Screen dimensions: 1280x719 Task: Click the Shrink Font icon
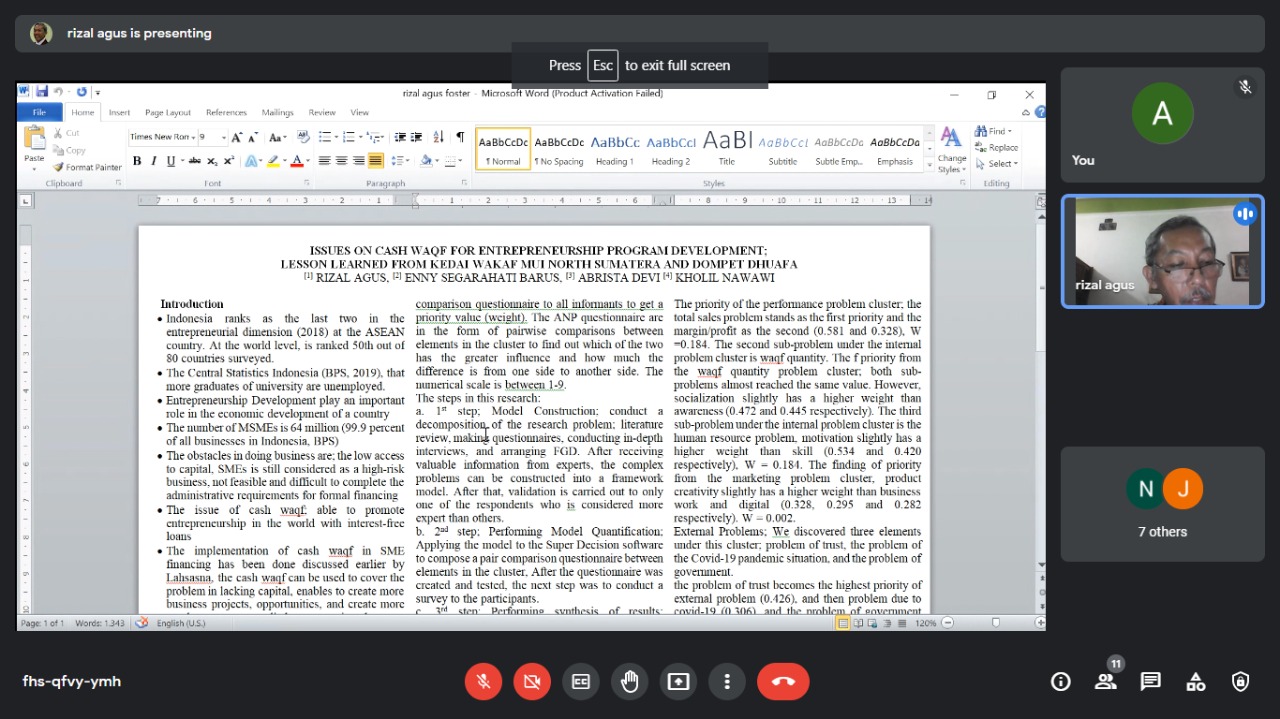[251, 138]
